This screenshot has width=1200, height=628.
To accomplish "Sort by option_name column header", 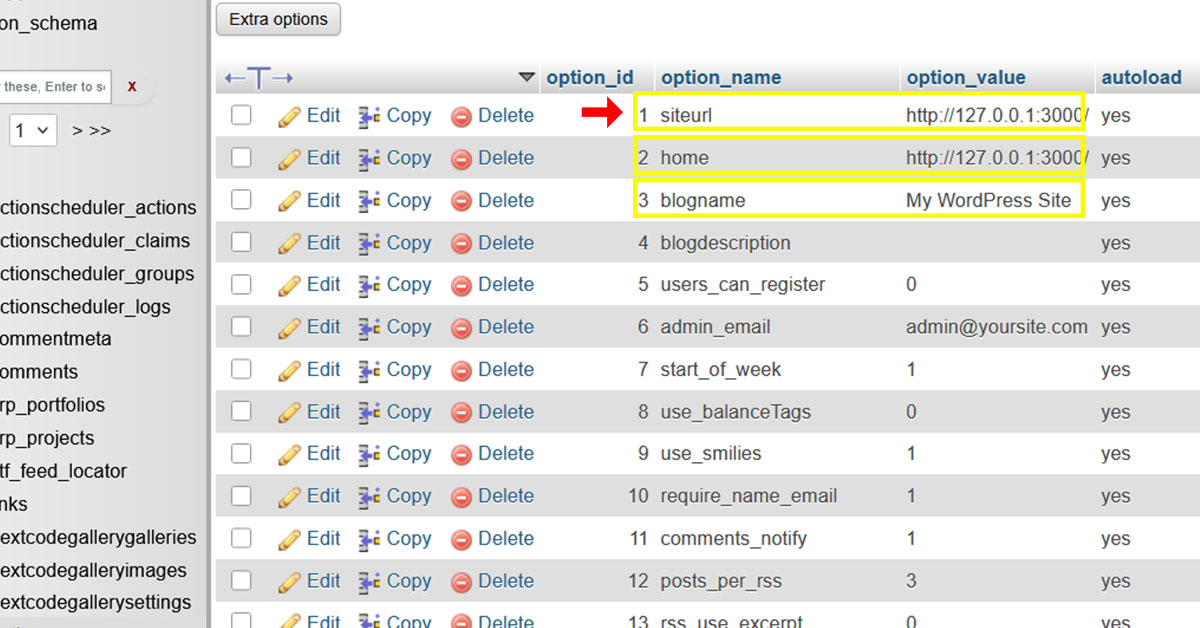I will click(721, 78).
